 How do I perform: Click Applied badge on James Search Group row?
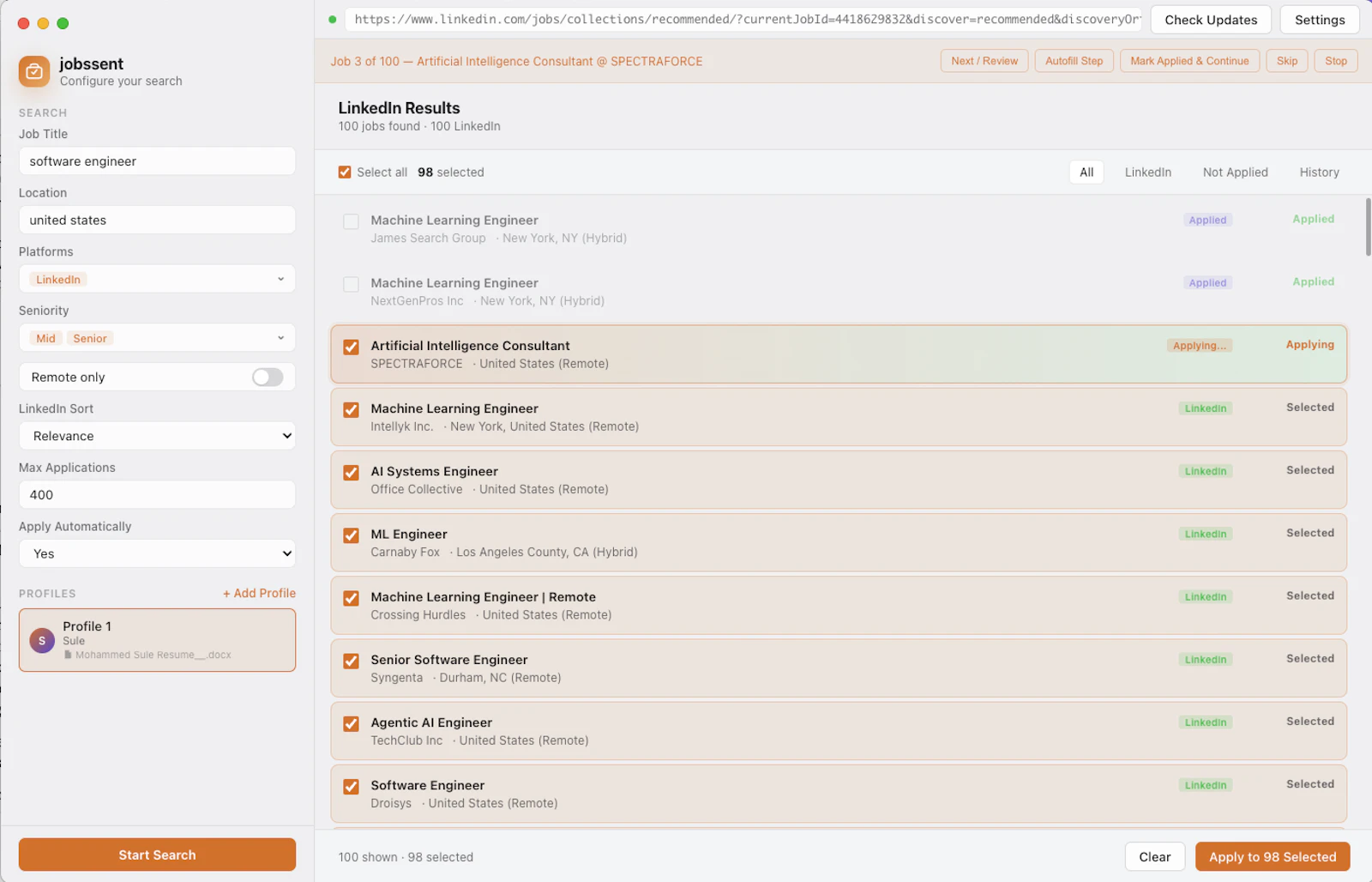(1207, 220)
